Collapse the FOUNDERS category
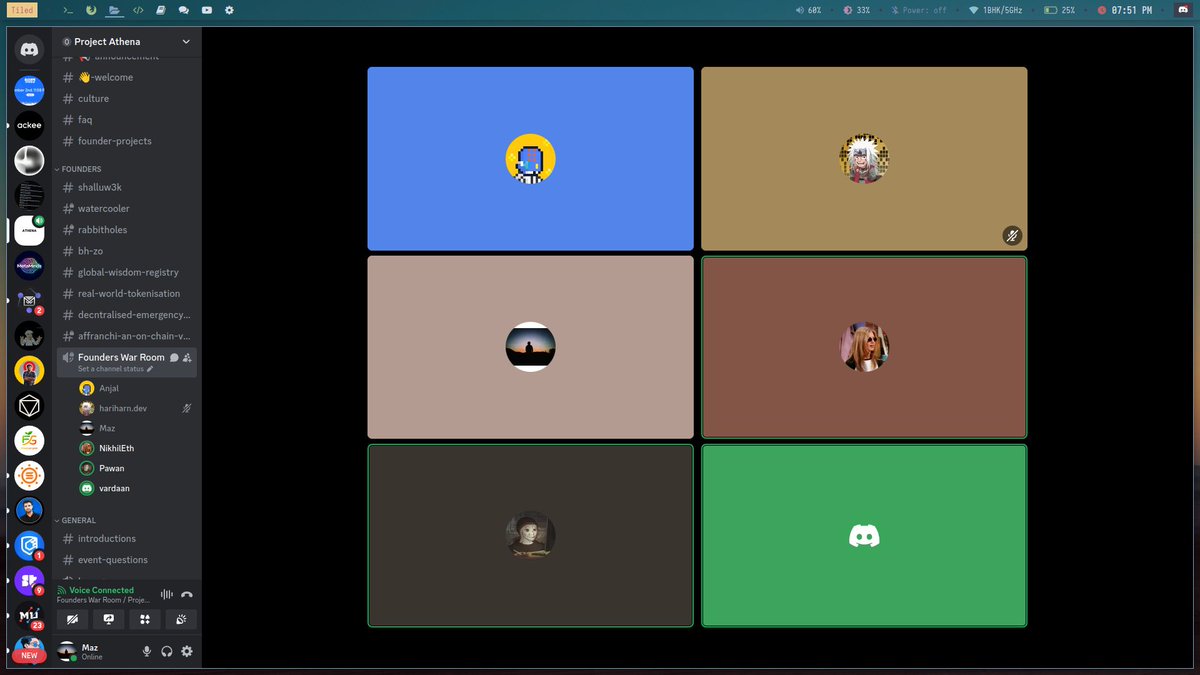The width and height of the screenshot is (1200, 675). coord(78,169)
